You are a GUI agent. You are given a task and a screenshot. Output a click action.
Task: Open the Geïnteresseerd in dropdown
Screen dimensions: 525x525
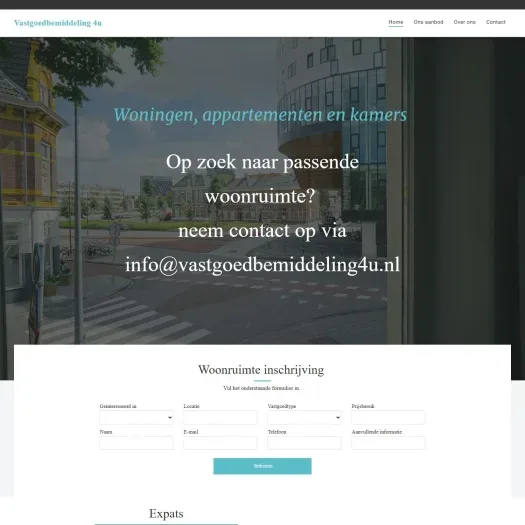pyautogui.click(x=136, y=418)
